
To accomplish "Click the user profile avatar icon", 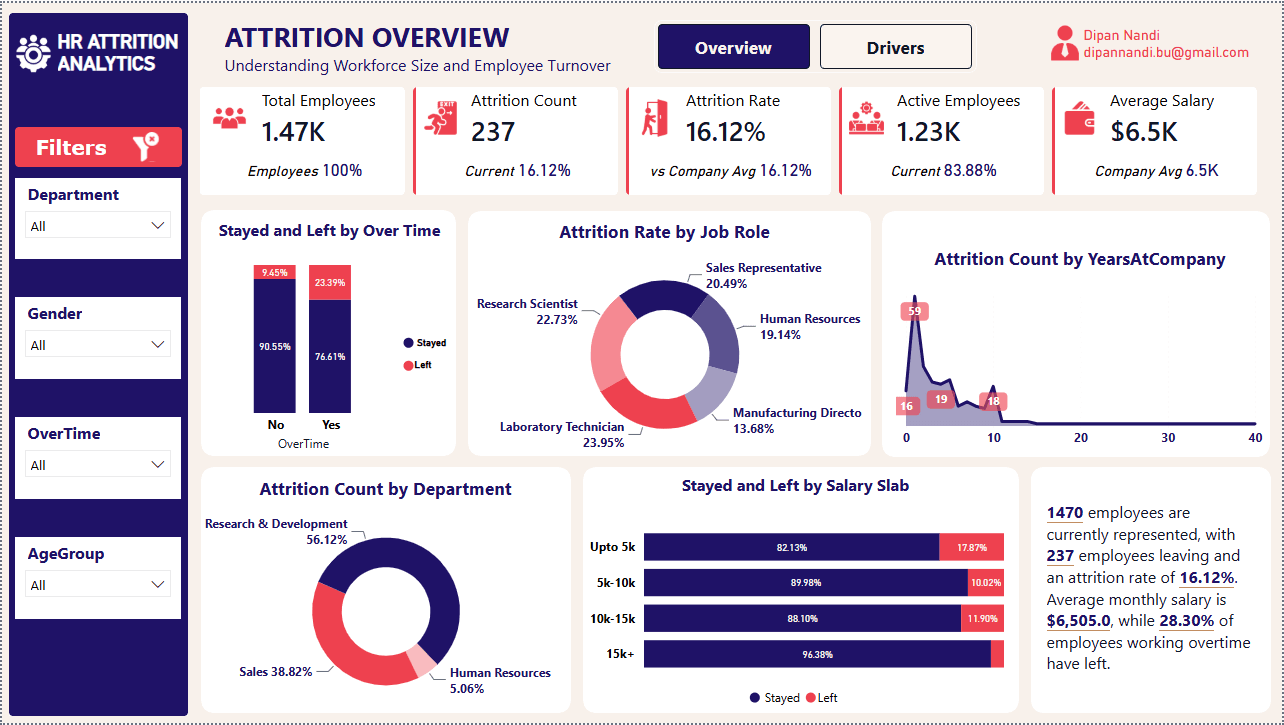I will (1064, 43).
